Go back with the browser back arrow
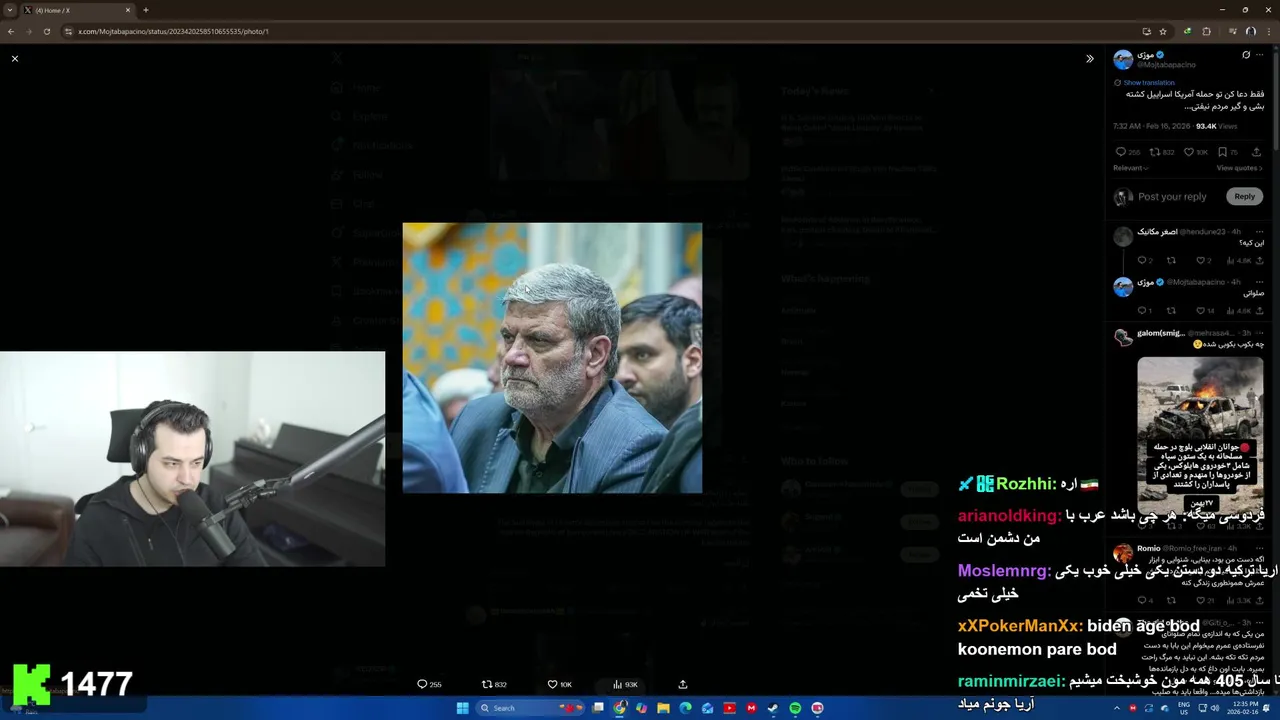 (x=10, y=31)
